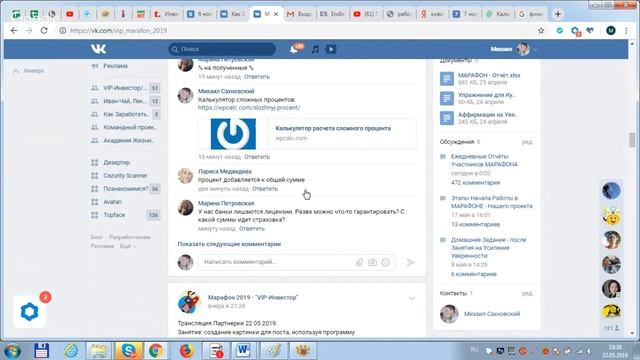Reload the page with refresh icon

(44, 31)
